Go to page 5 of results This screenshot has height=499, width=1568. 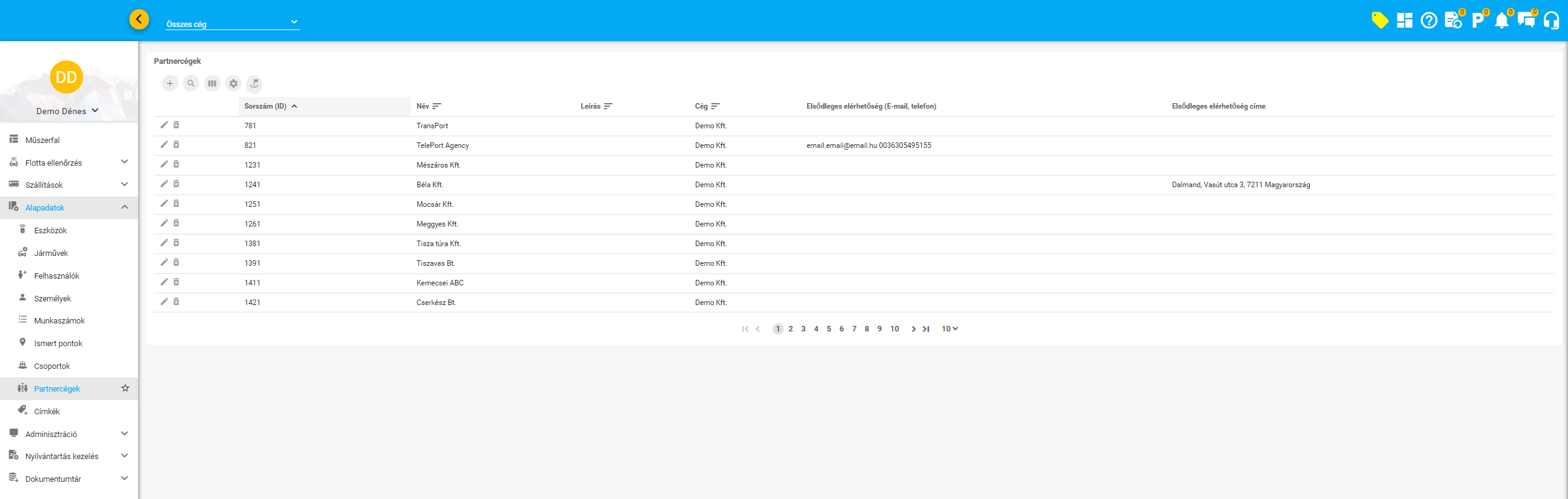(x=828, y=329)
